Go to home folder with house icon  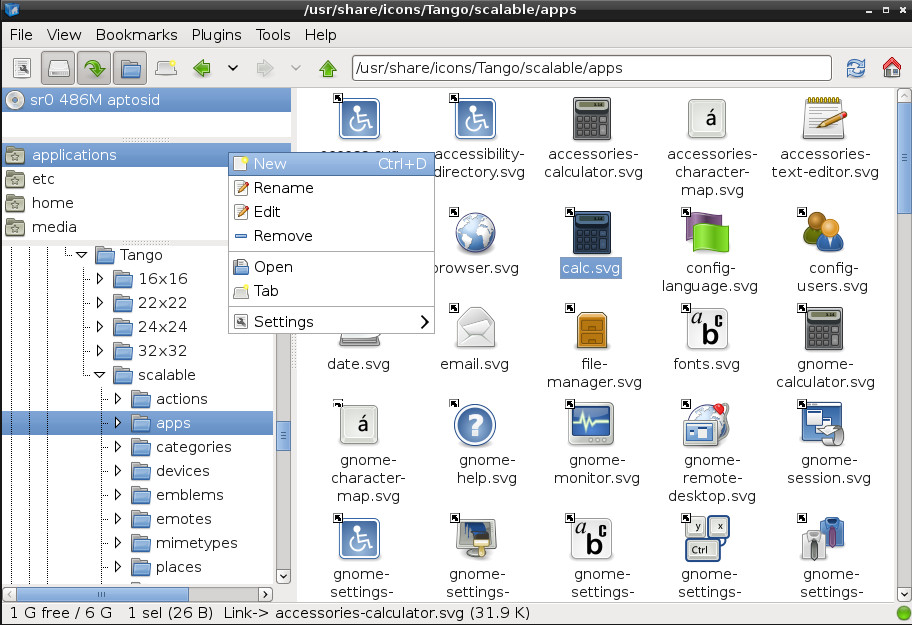click(892, 67)
